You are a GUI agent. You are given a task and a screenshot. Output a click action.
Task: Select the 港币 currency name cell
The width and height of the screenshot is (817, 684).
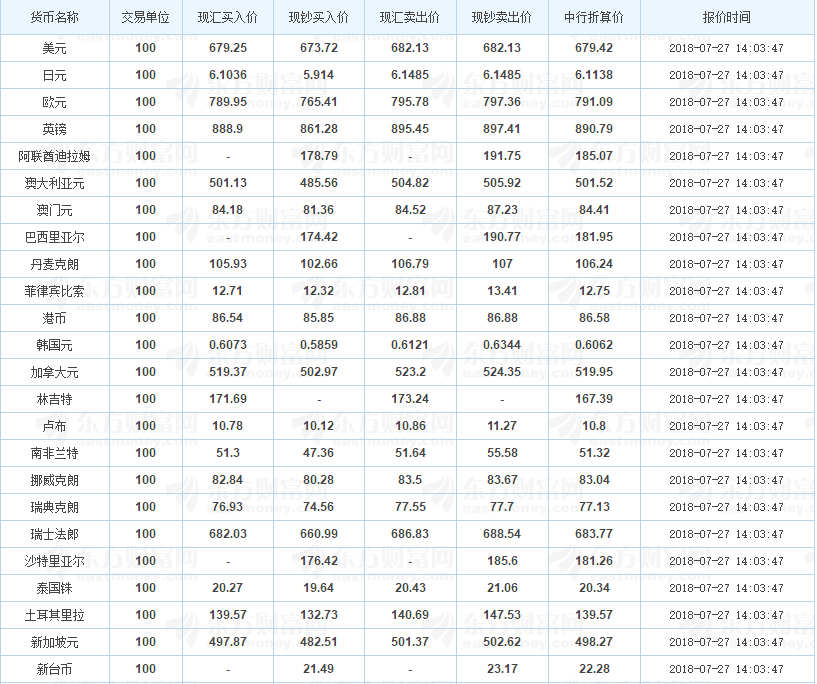(55, 318)
